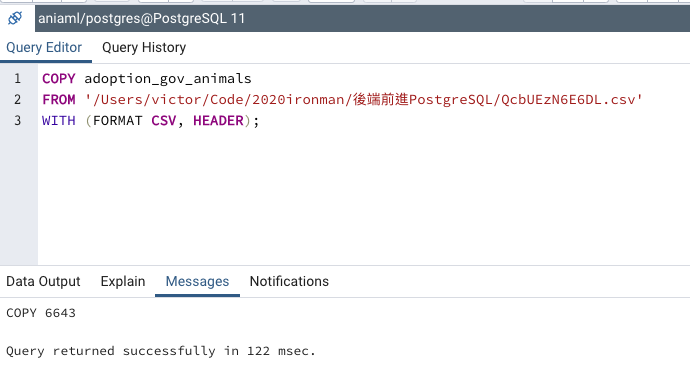
Task: Click the COPY 6643 result message
Action: pos(41,313)
